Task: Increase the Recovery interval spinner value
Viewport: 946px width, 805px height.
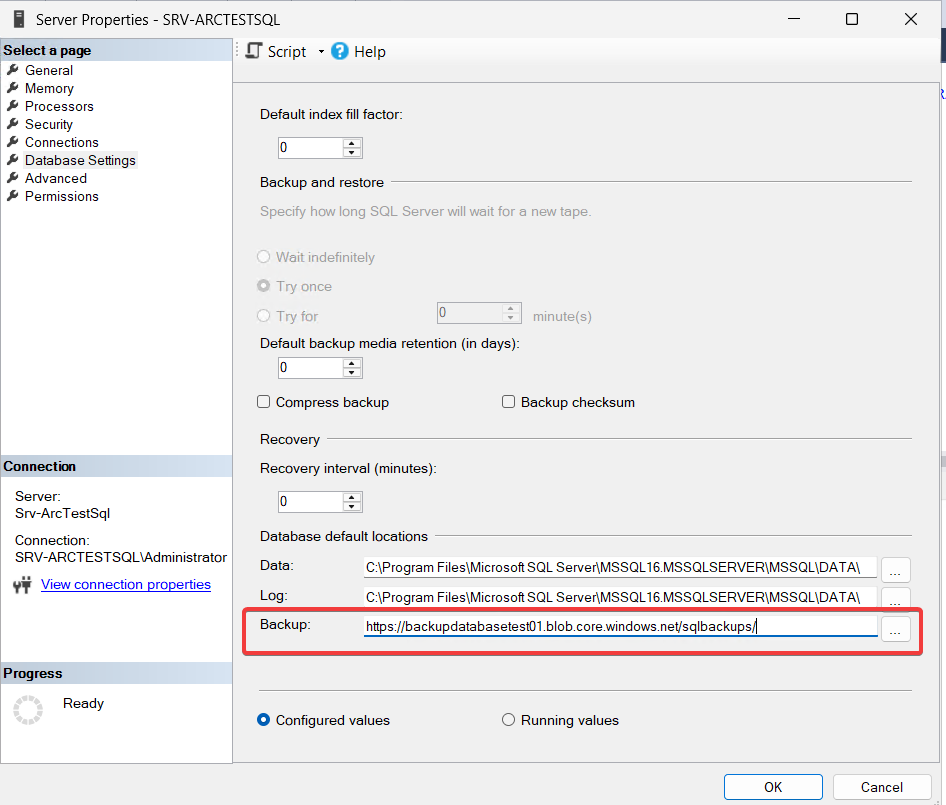Action: pyautogui.click(x=351, y=496)
